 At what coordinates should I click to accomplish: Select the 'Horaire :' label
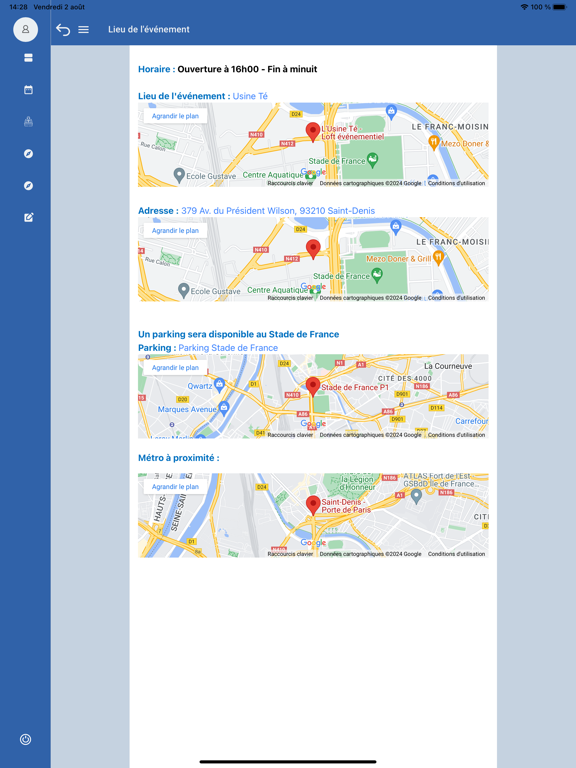(156, 69)
